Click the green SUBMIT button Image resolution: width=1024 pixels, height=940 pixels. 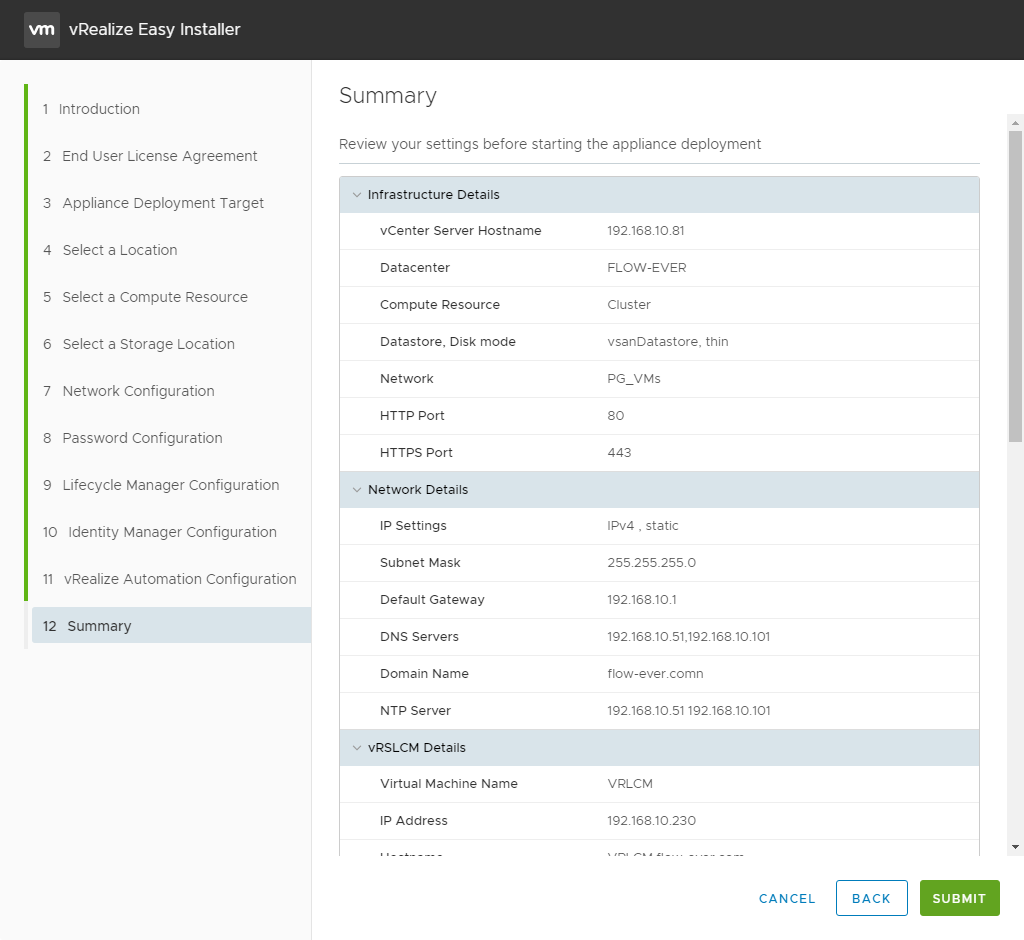(959, 898)
